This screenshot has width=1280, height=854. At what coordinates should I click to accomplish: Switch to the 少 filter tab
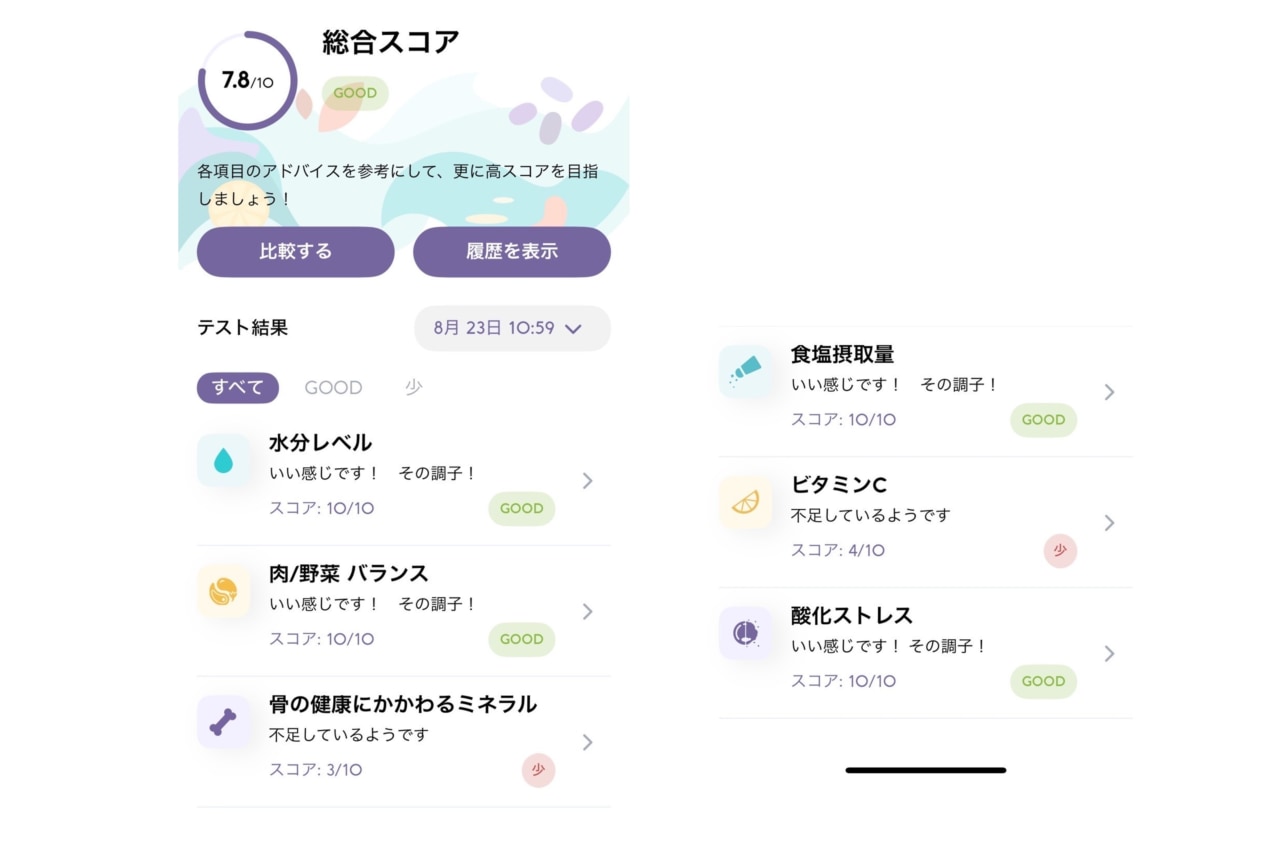(x=413, y=388)
